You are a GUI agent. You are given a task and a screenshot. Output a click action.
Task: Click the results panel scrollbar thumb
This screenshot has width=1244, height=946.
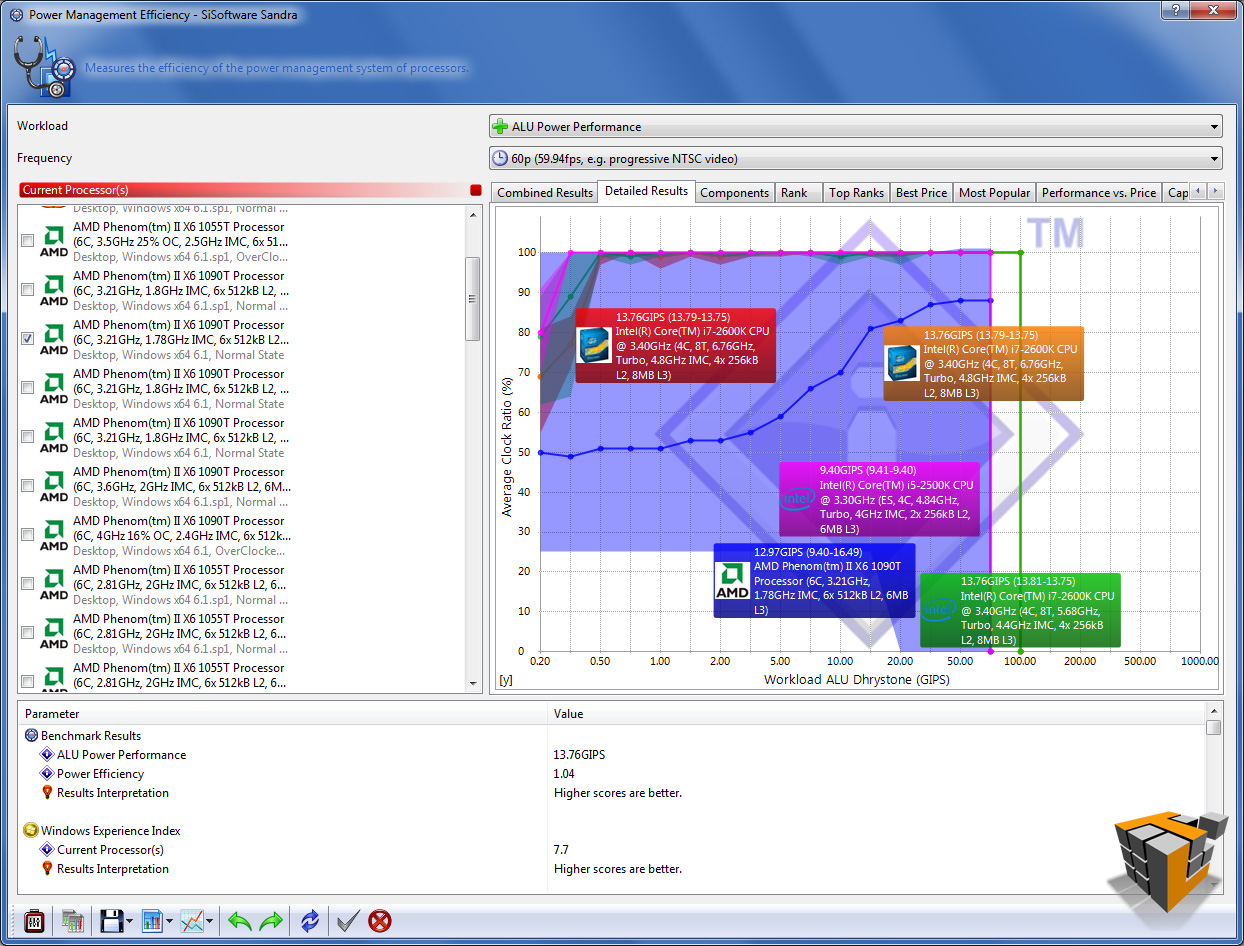coord(1213,727)
